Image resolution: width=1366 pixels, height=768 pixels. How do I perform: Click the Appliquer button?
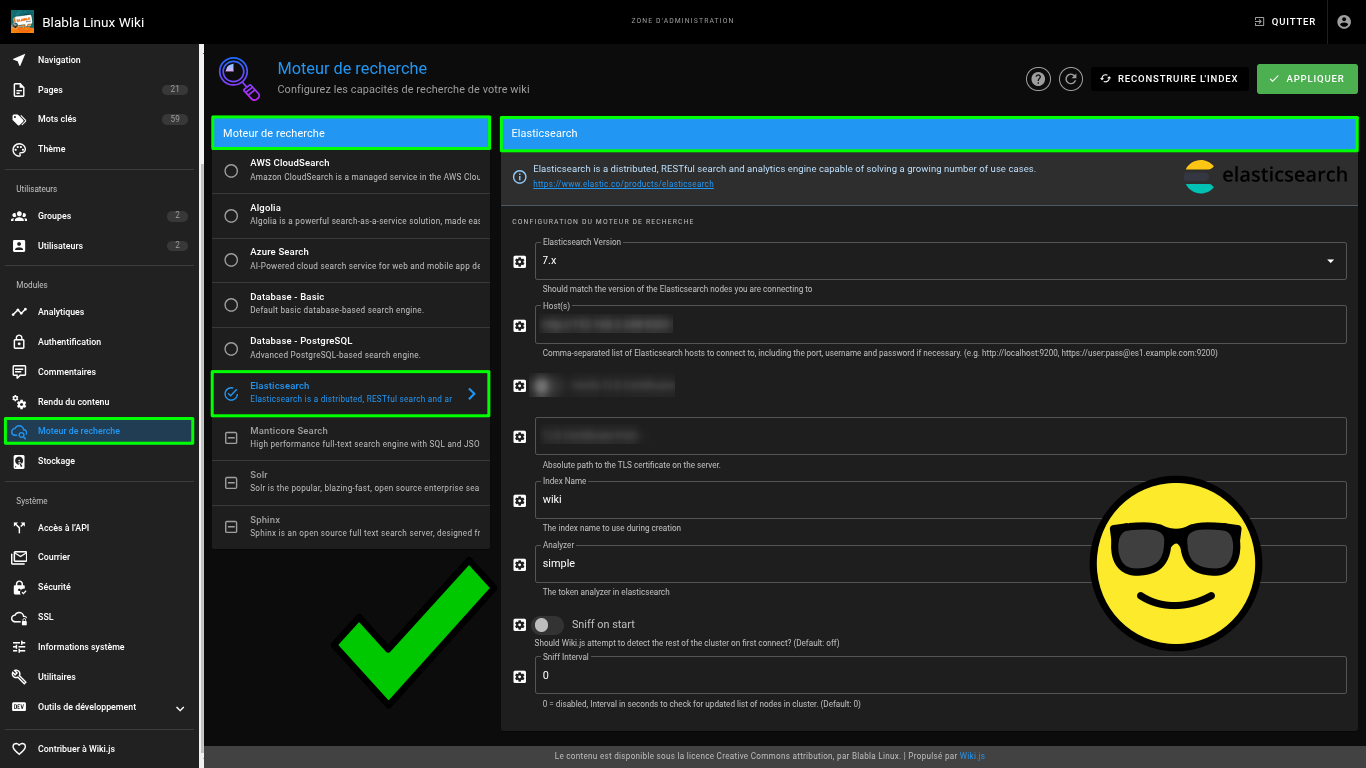[1307, 79]
